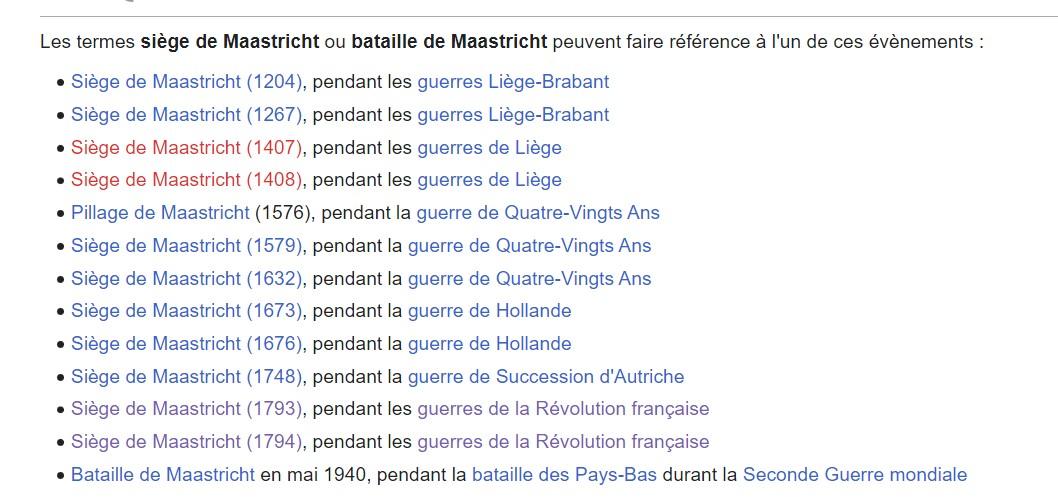This screenshot has height=499, width=1058.
Task: Go to the bataille des Pays-Bas article
Action: coord(564,475)
